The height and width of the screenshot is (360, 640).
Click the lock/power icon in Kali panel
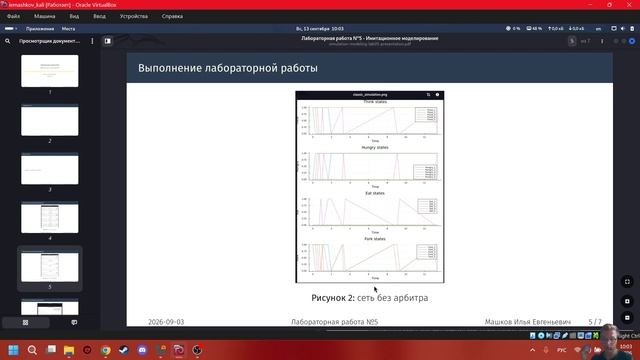(x=632, y=29)
